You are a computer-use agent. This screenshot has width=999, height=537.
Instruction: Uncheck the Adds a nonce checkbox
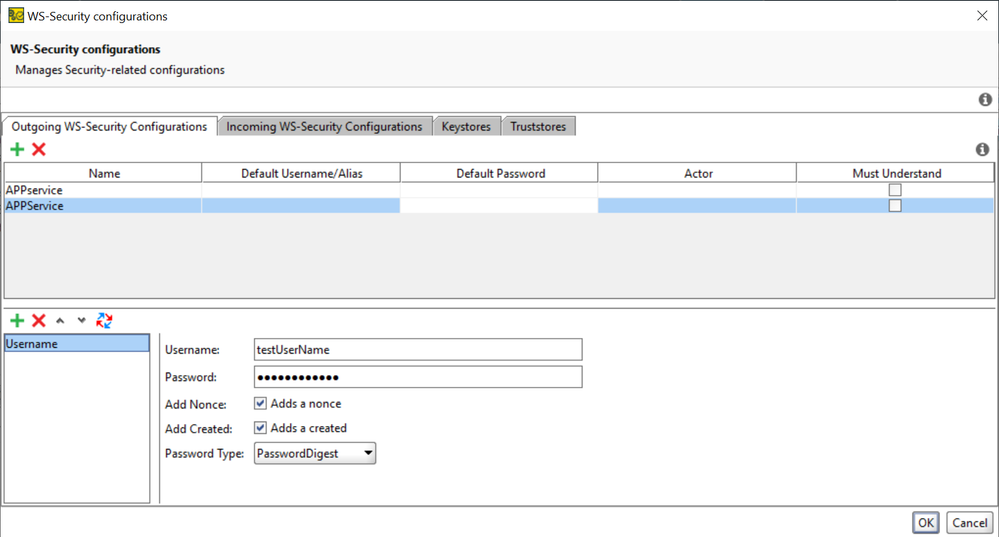[260, 404]
